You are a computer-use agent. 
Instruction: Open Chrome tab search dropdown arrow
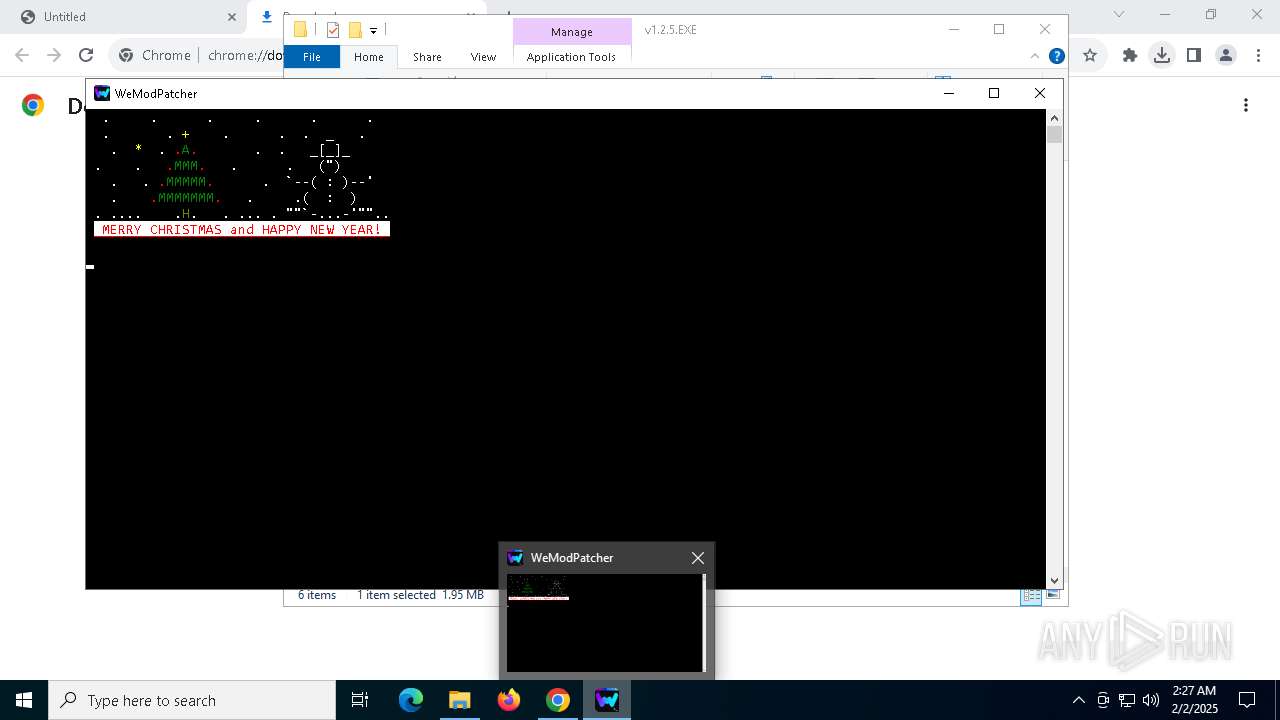[x=1119, y=14]
